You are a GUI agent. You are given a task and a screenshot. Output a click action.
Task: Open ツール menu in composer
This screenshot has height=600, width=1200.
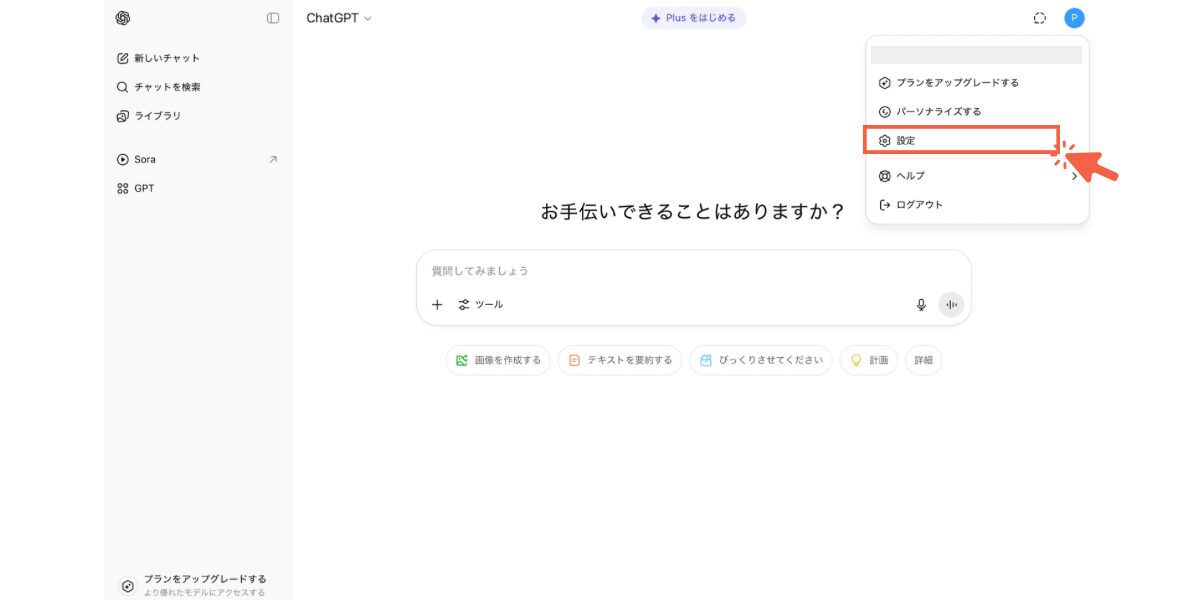click(x=481, y=305)
